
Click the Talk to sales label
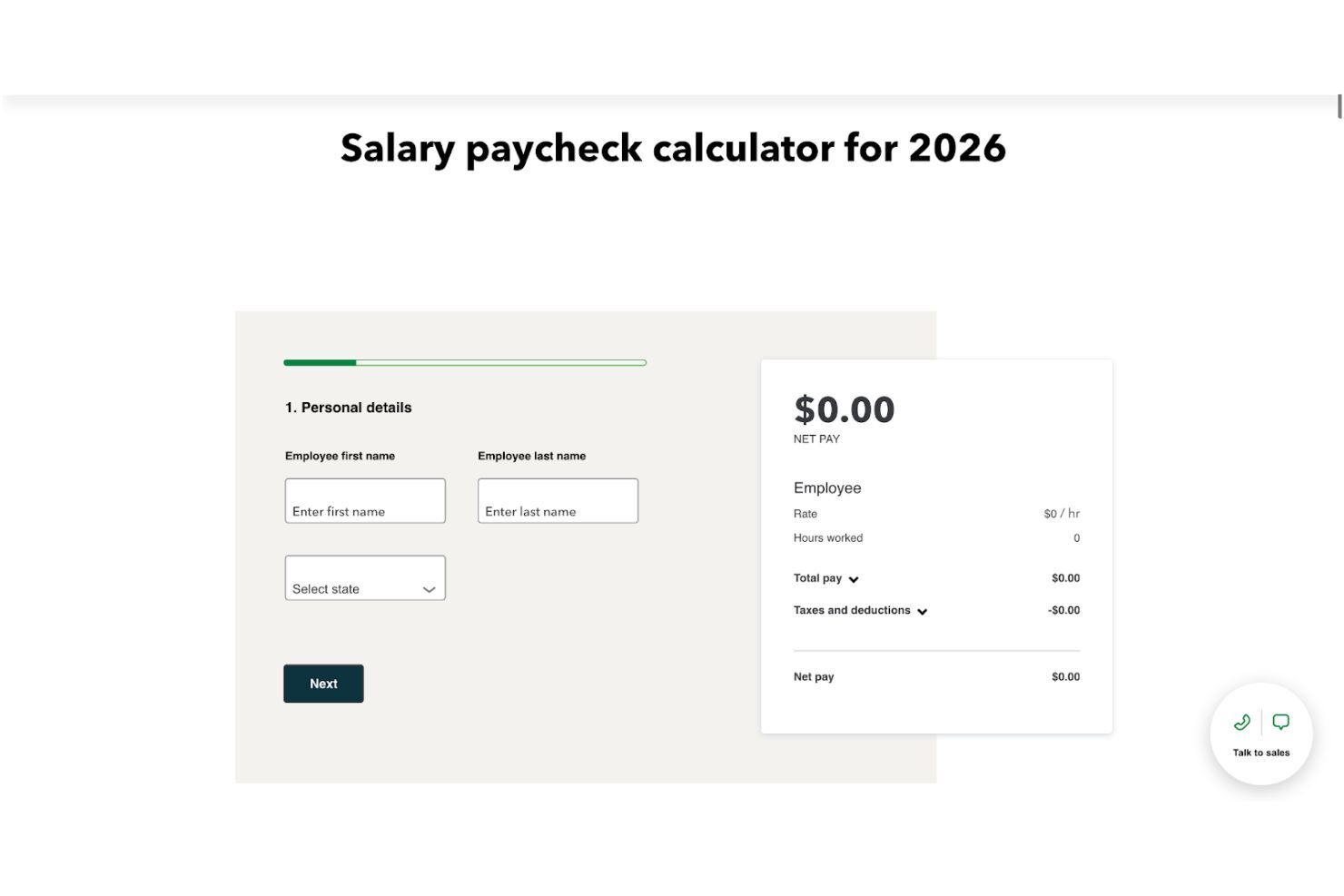coord(1260,752)
